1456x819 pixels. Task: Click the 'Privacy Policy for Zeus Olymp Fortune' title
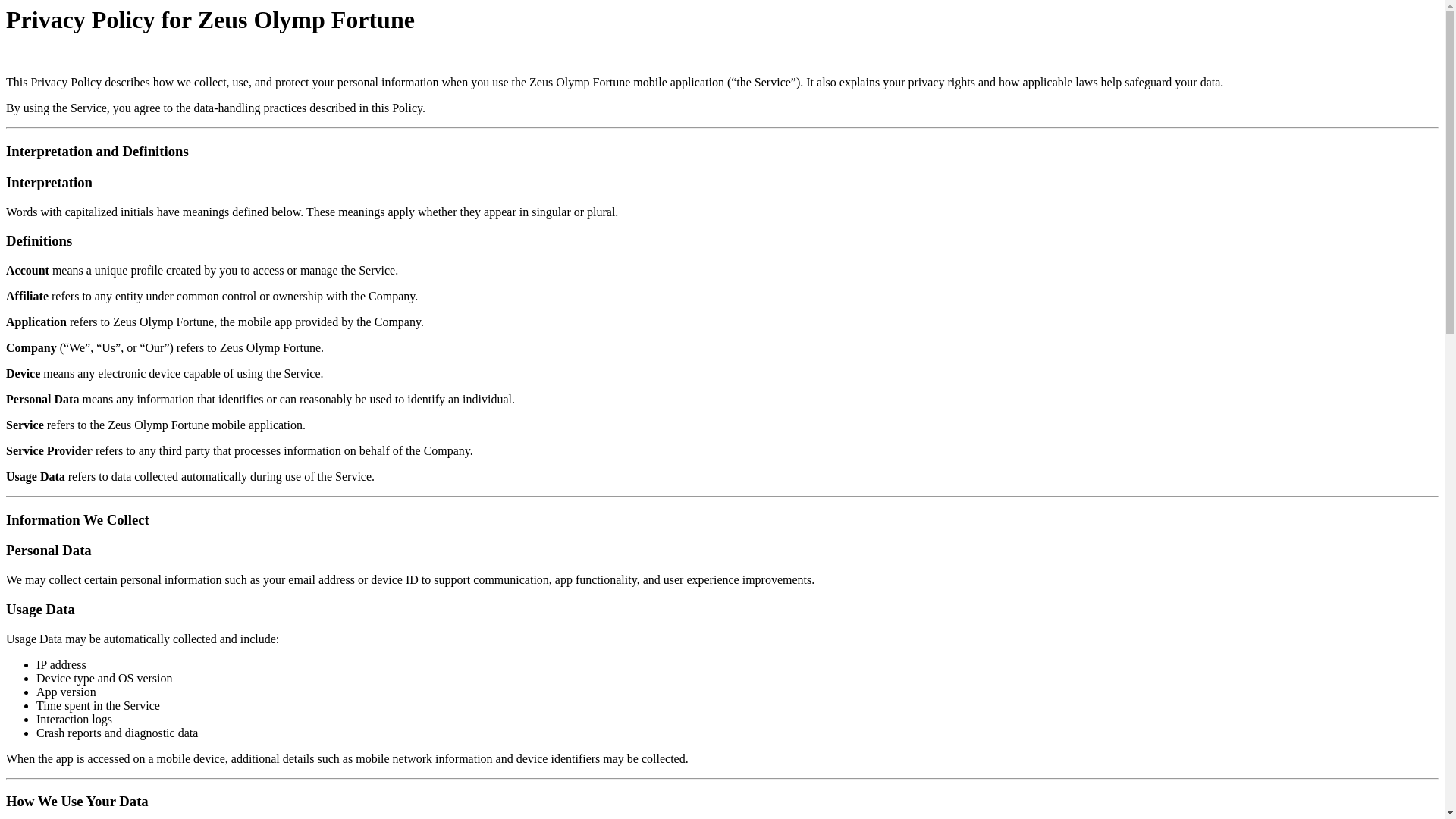[x=210, y=20]
